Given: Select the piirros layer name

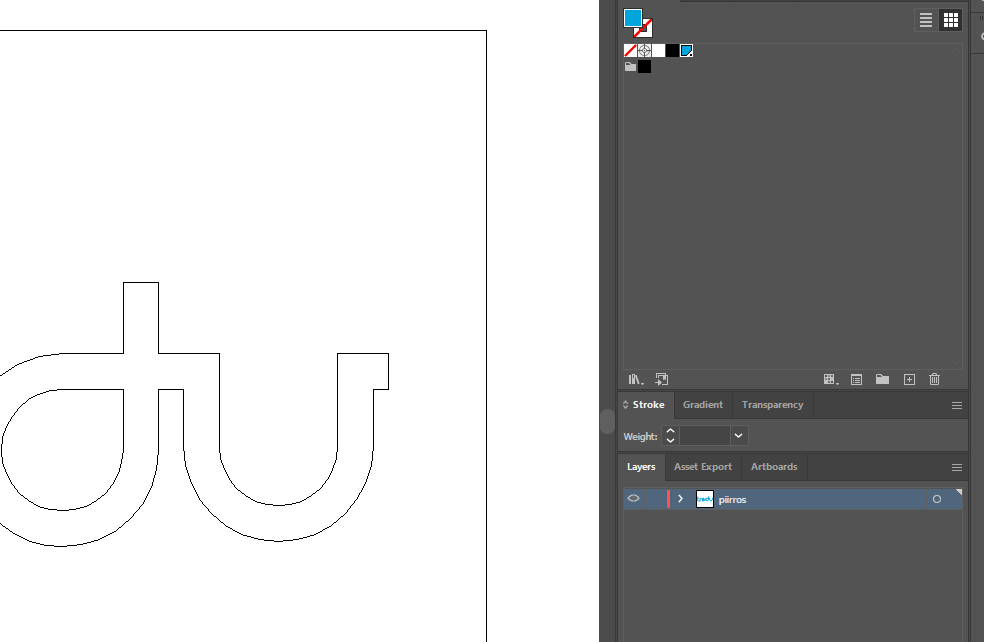Looking at the screenshot, I should click(x=732, y=500).
